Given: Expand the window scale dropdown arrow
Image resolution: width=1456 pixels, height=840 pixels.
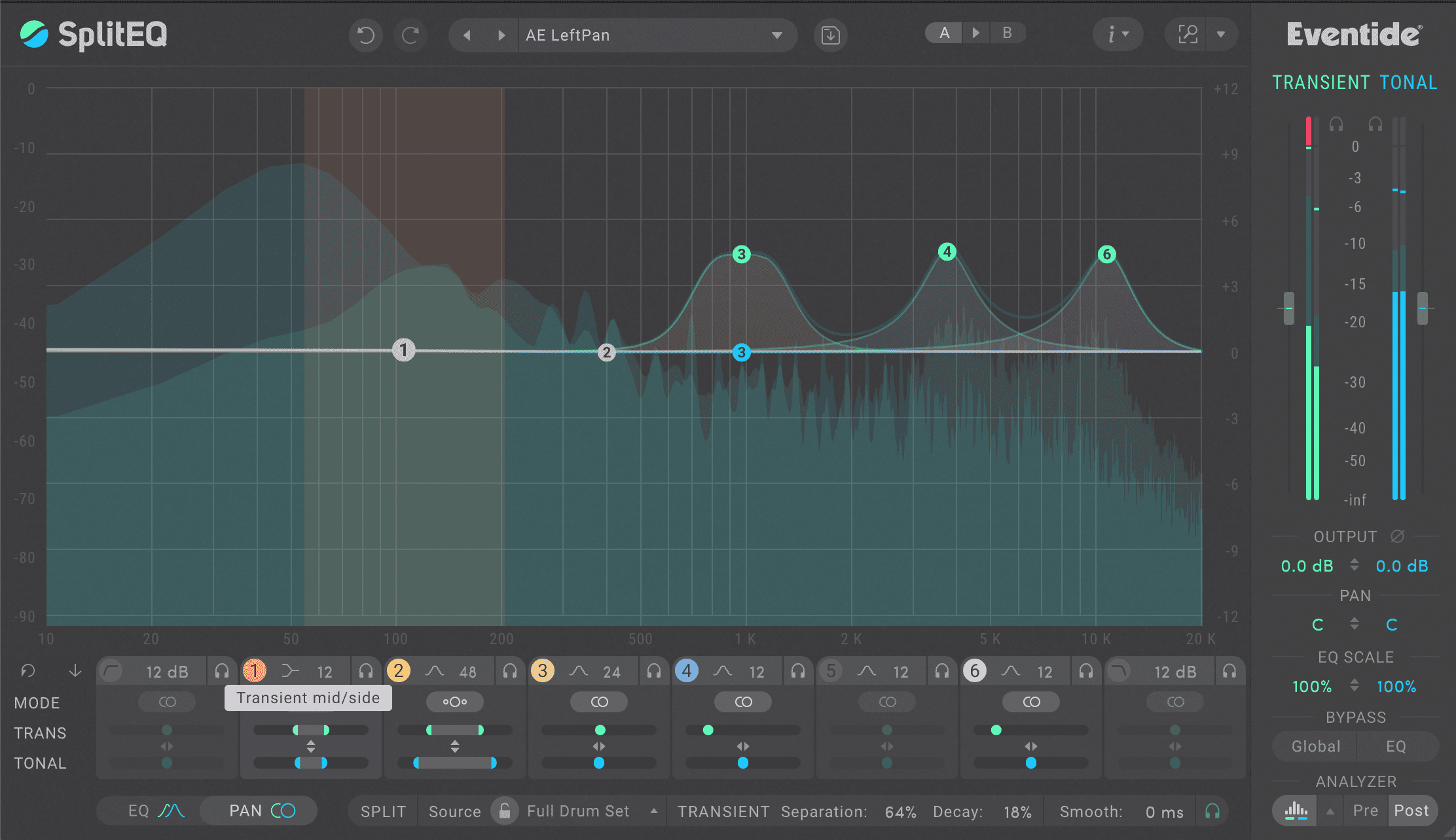Looking at the screenshot, I should click(x=1221, y=34).
